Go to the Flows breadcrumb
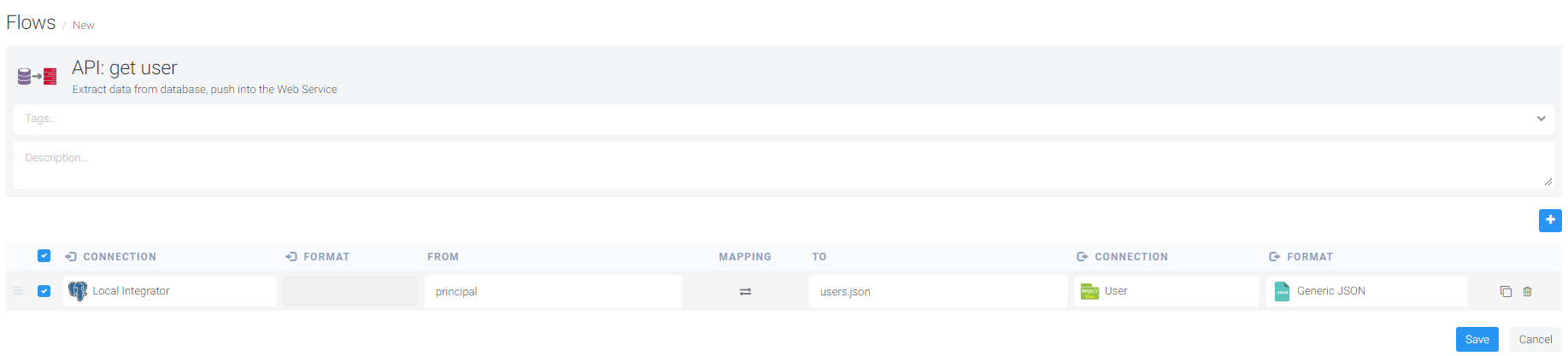This screenshot has width=1568, height=356. (x=31, y=23)
